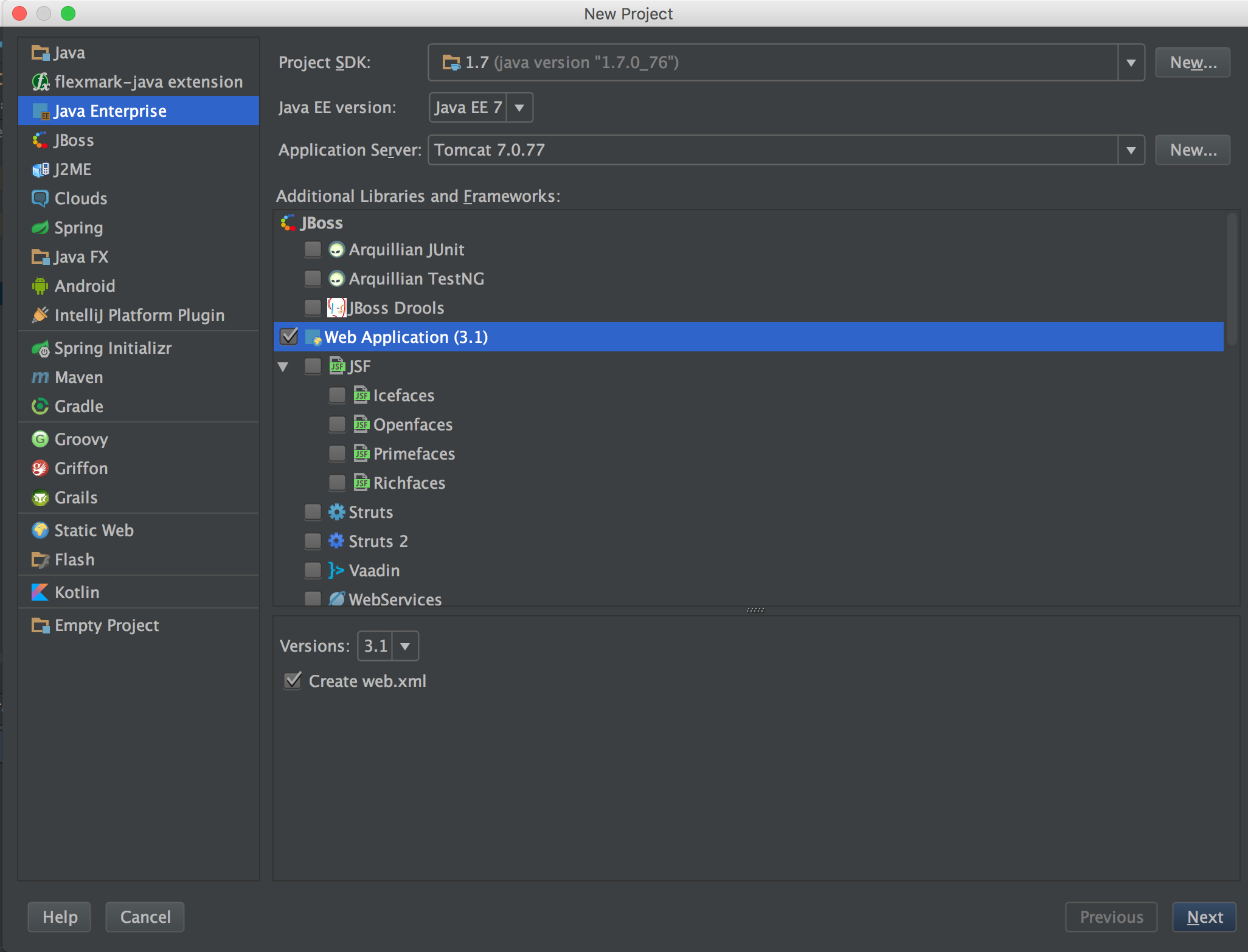Click the Struts 2 label
1248x952 pixels.
click(x=378, y=541)
